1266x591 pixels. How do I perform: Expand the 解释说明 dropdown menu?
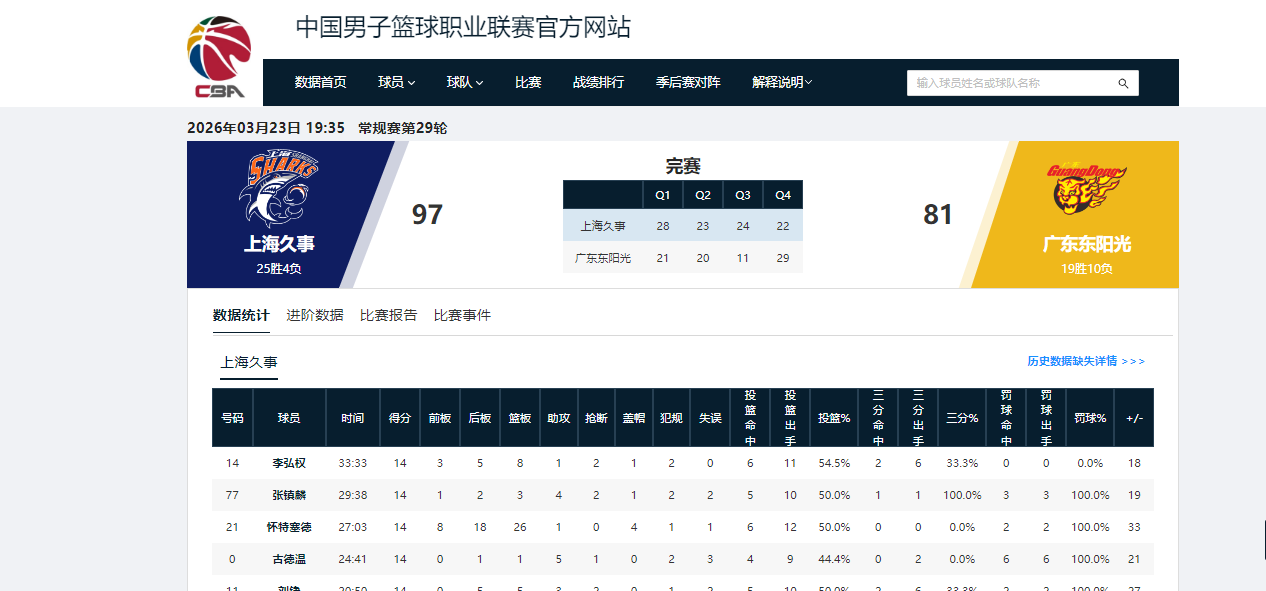(782, 82)
